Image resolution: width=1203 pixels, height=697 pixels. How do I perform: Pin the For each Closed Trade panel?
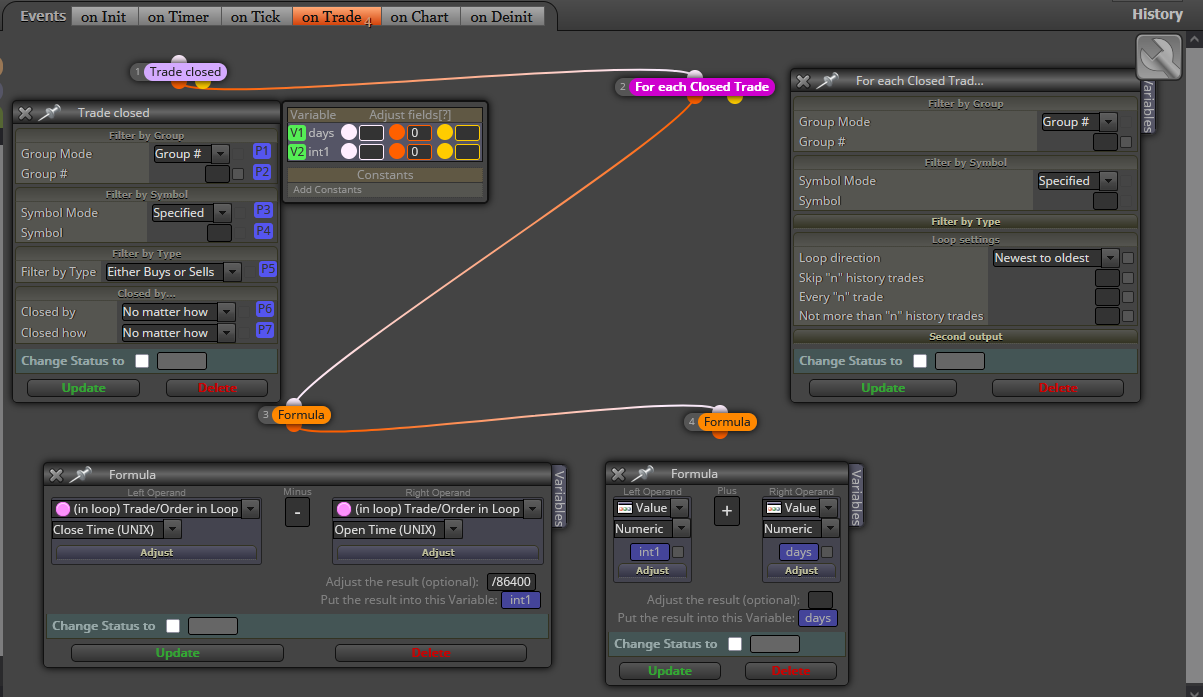click(x=828, y=81)
